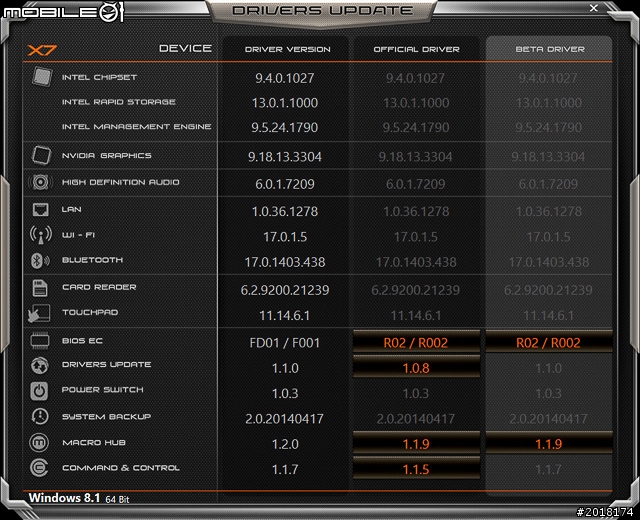Click the Drivers Update globe icon
640x520 pixels.
tap(40, 365)
